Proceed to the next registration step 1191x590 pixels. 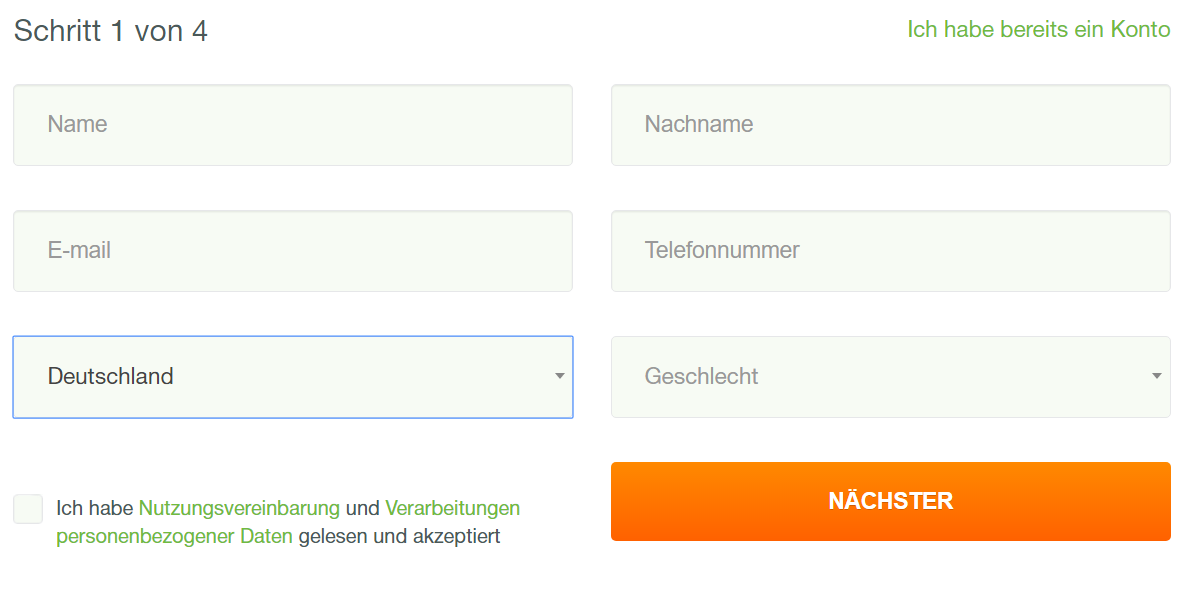[890, 501]
